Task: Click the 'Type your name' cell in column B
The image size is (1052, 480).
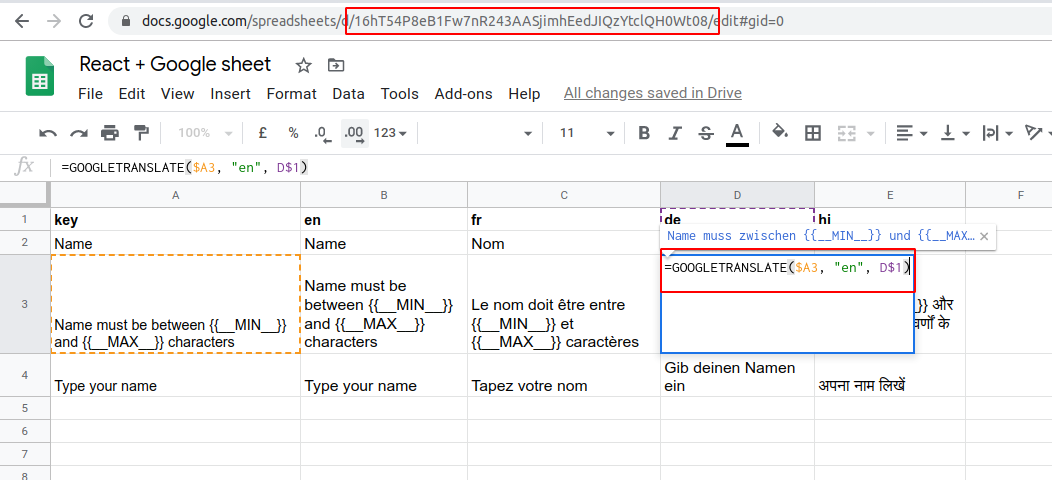Action: 384,375
